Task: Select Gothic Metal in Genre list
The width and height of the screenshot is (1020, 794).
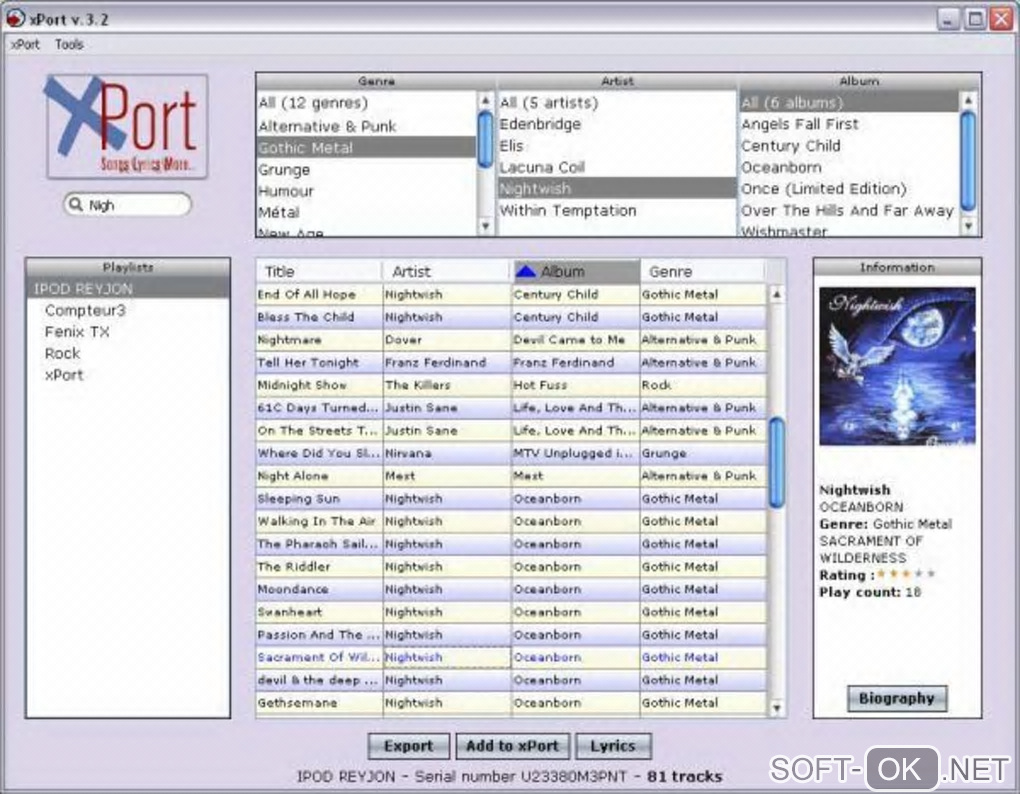Action: click(366, 148)
